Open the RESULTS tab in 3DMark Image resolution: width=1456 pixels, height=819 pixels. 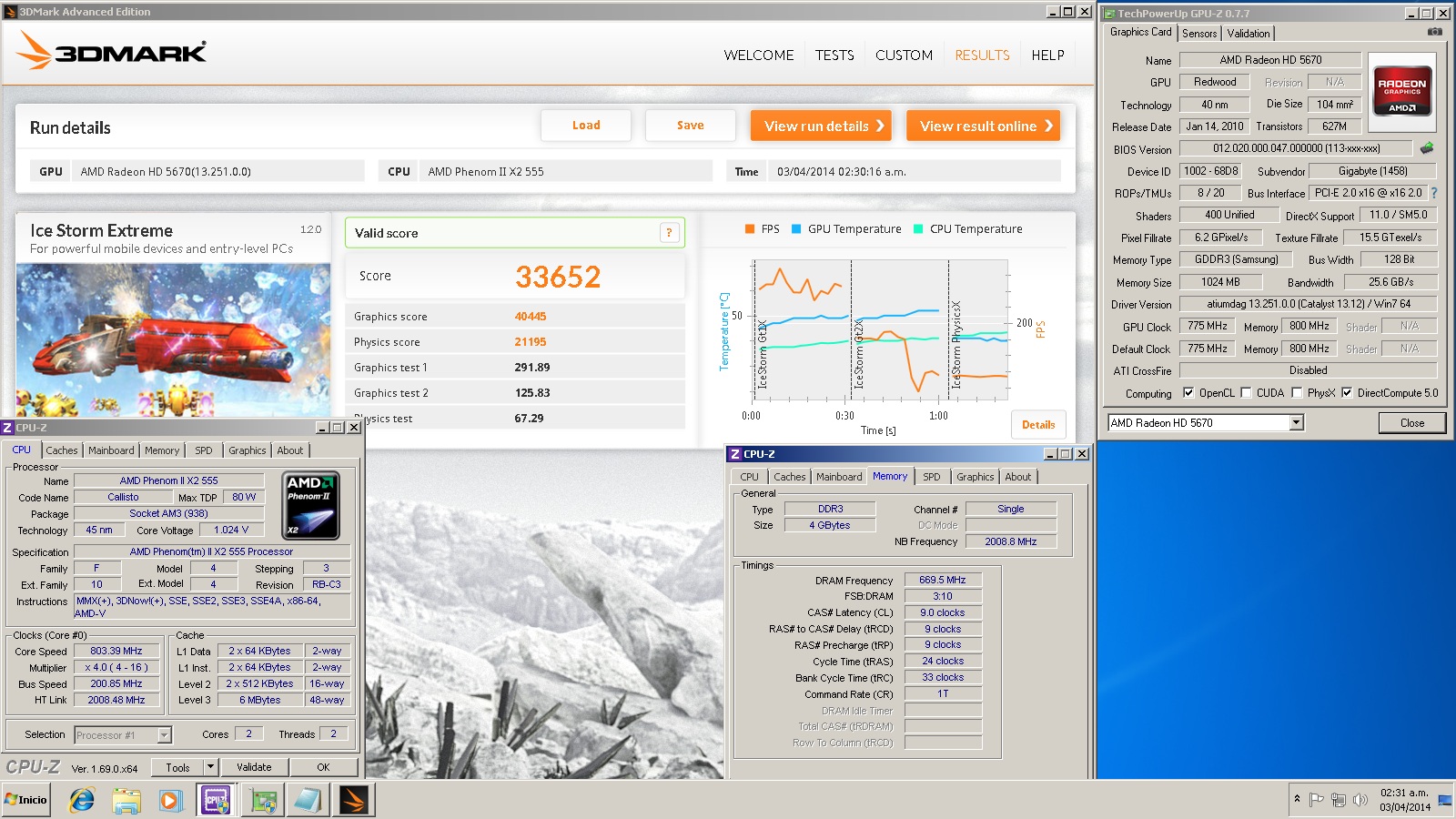(x=982, y=55)
